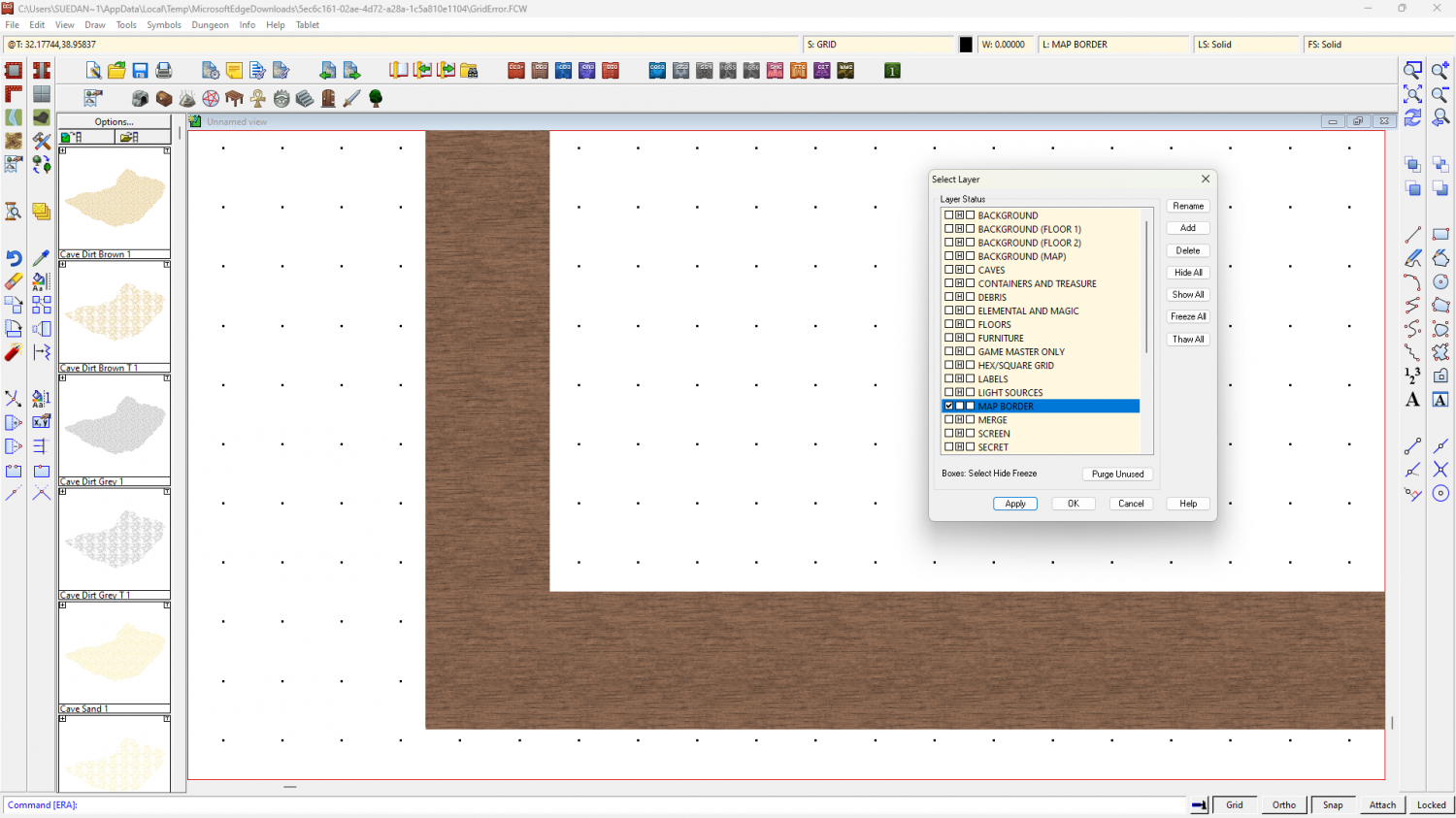Toggle select checkbox for BACKGROUND layer
The image size is (1456, 818).
pyautogui.click(x=949, y=215)
